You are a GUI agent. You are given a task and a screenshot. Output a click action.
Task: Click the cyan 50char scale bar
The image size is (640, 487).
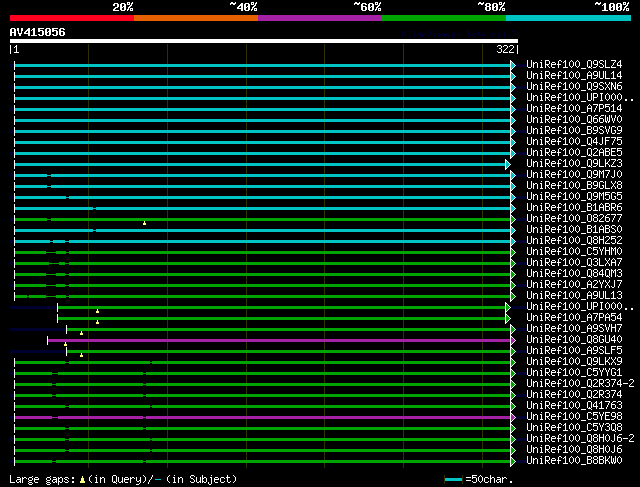453,480
